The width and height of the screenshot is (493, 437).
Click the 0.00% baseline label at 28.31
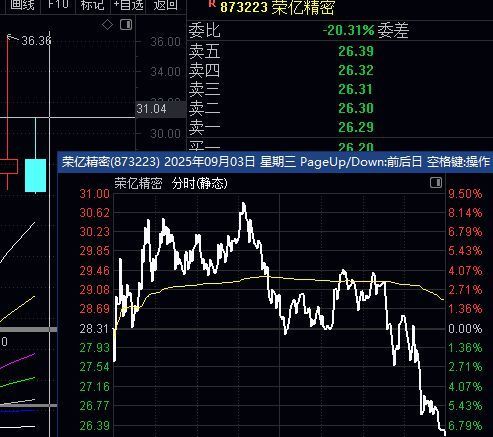465,329
